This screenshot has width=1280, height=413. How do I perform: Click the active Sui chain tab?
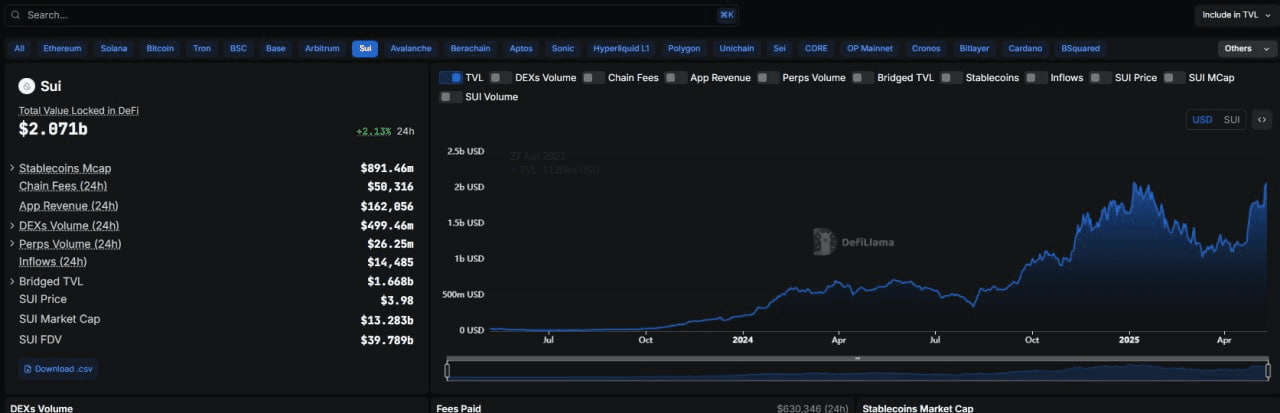[x=365, y=48]
